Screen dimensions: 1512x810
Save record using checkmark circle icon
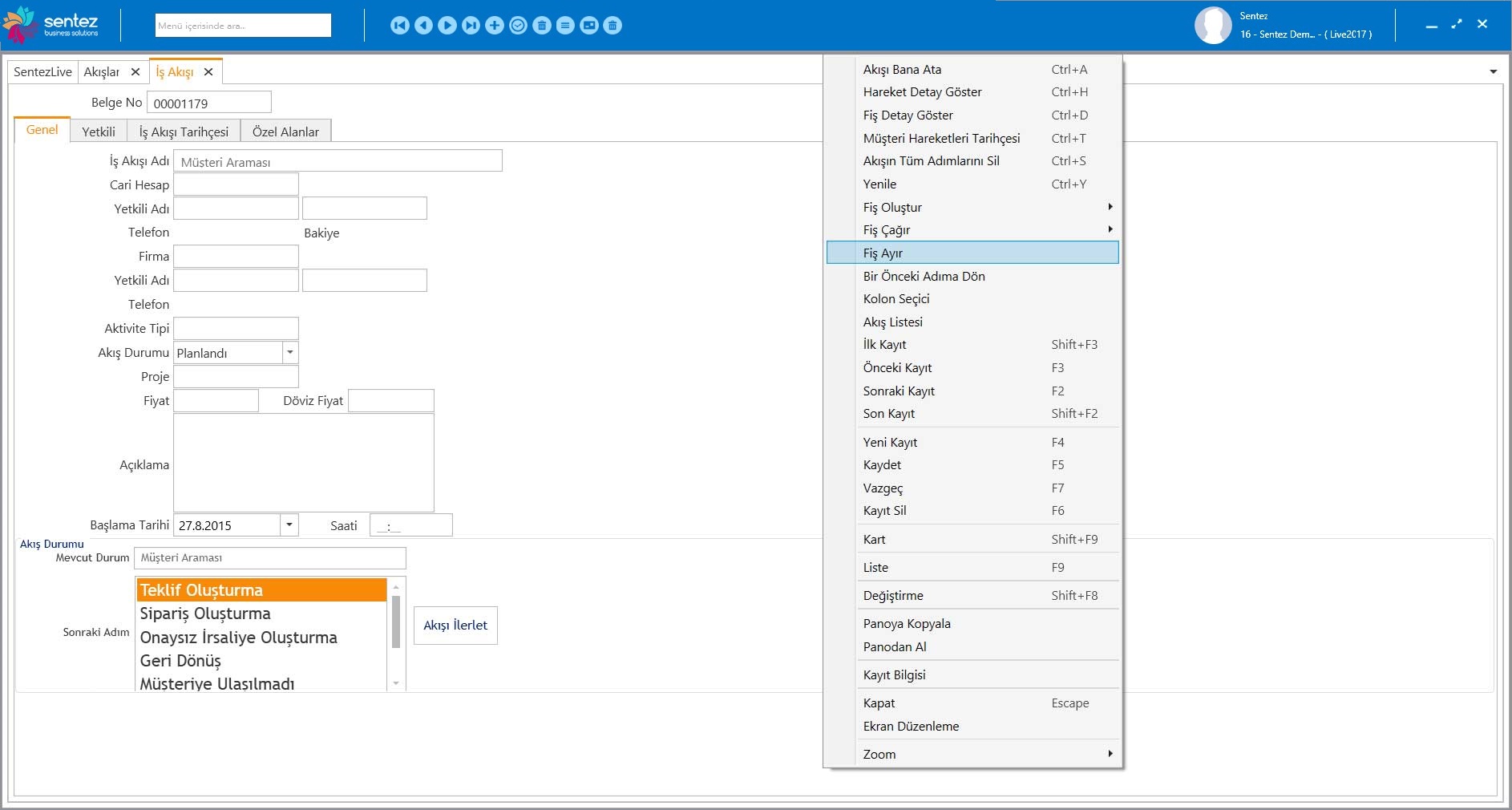point(519,26)
